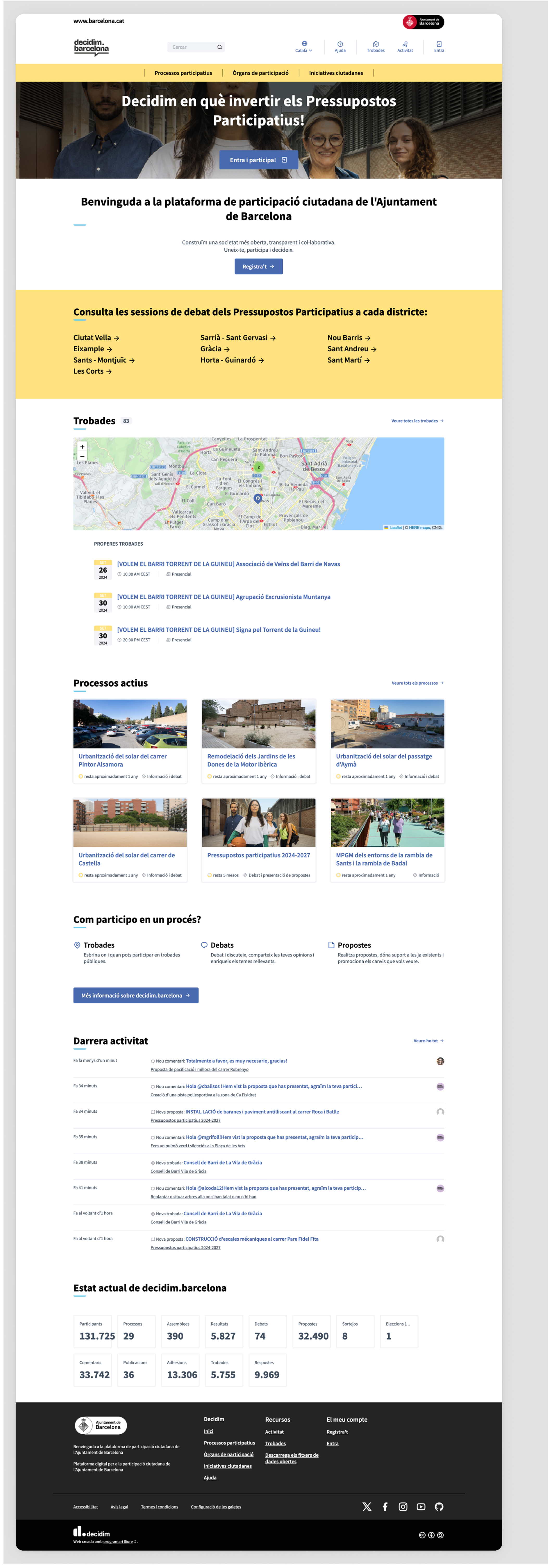This screenshot has height=1568, width=548.
Task: Open Processos participatius menu item
Action: [183, 72]
